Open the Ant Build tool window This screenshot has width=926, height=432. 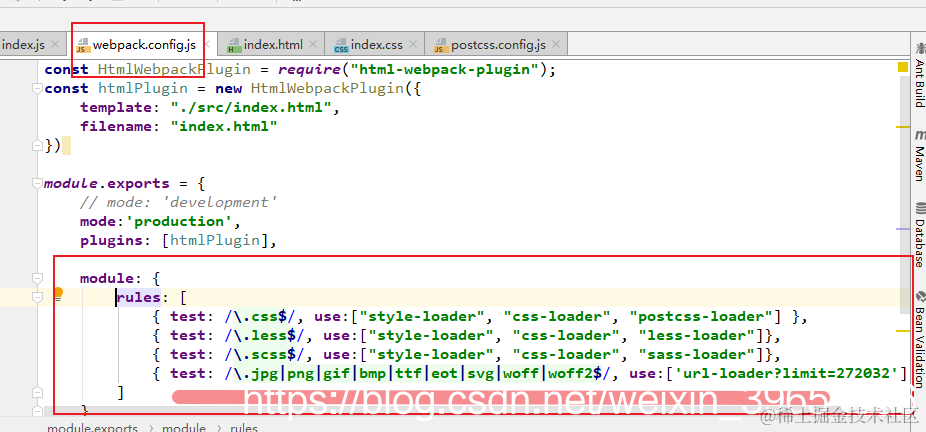pos(919,73)
